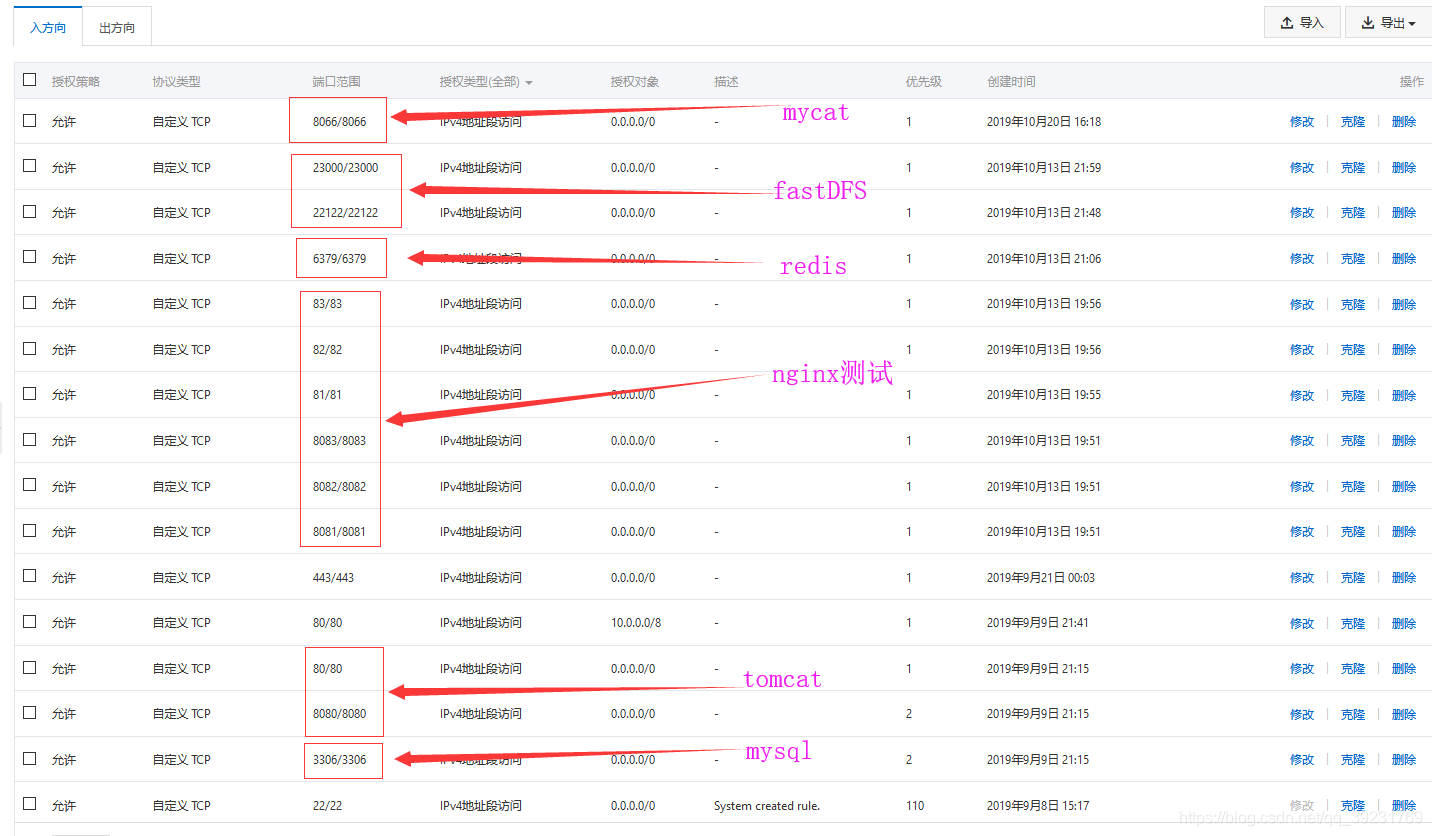Click 克隆 for the 8066/8066 rule
The height and width of the screenshot is (836, 1432).
click(x=1353, y=122)
